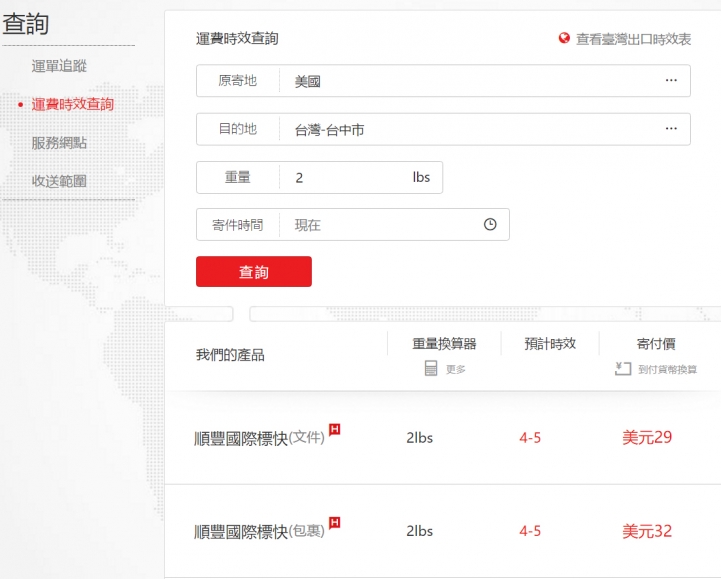Click the currency conversion icon under 寄付價
This screenshot has height=579, width=721.
[623, 368]
